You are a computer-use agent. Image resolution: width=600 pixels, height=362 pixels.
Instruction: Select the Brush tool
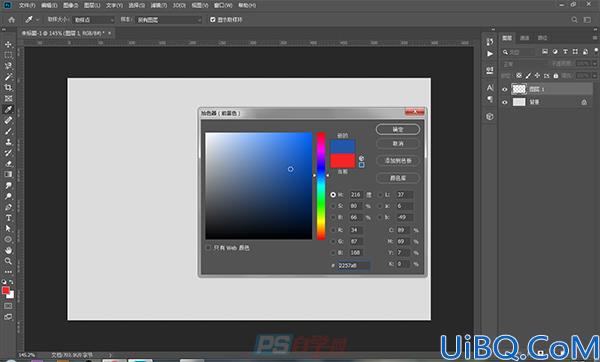pyautogui.click(x=8, y=131)
